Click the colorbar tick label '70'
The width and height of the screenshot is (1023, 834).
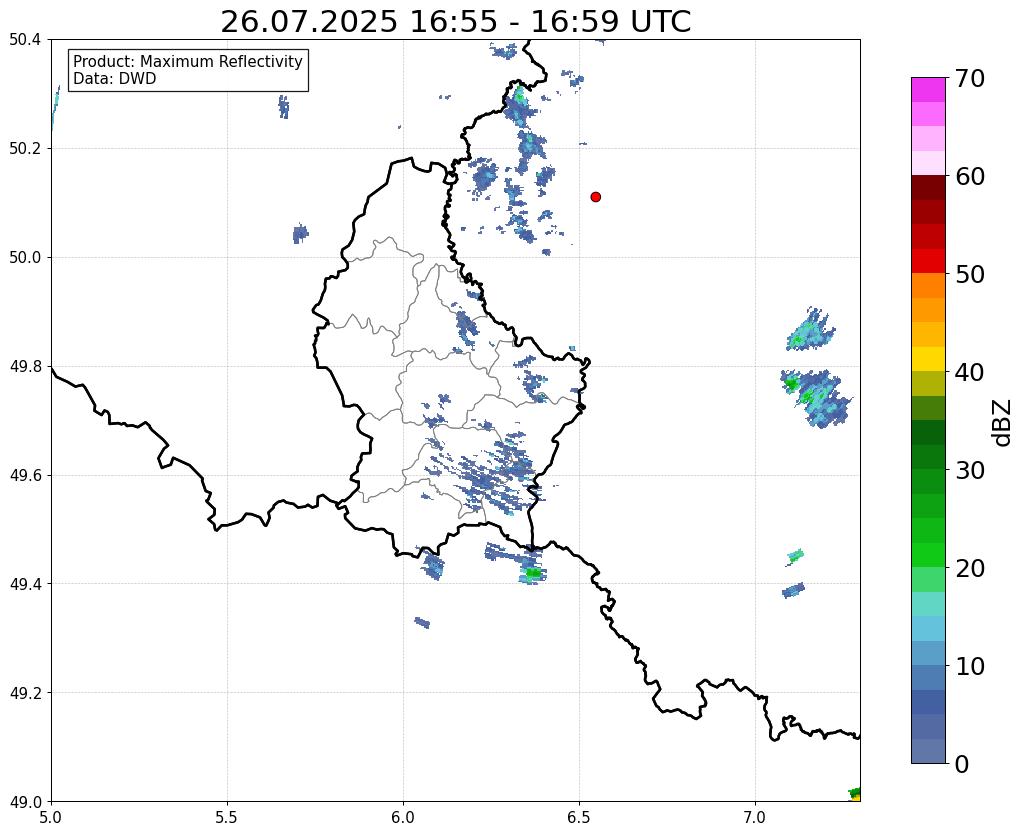[969, 78]
